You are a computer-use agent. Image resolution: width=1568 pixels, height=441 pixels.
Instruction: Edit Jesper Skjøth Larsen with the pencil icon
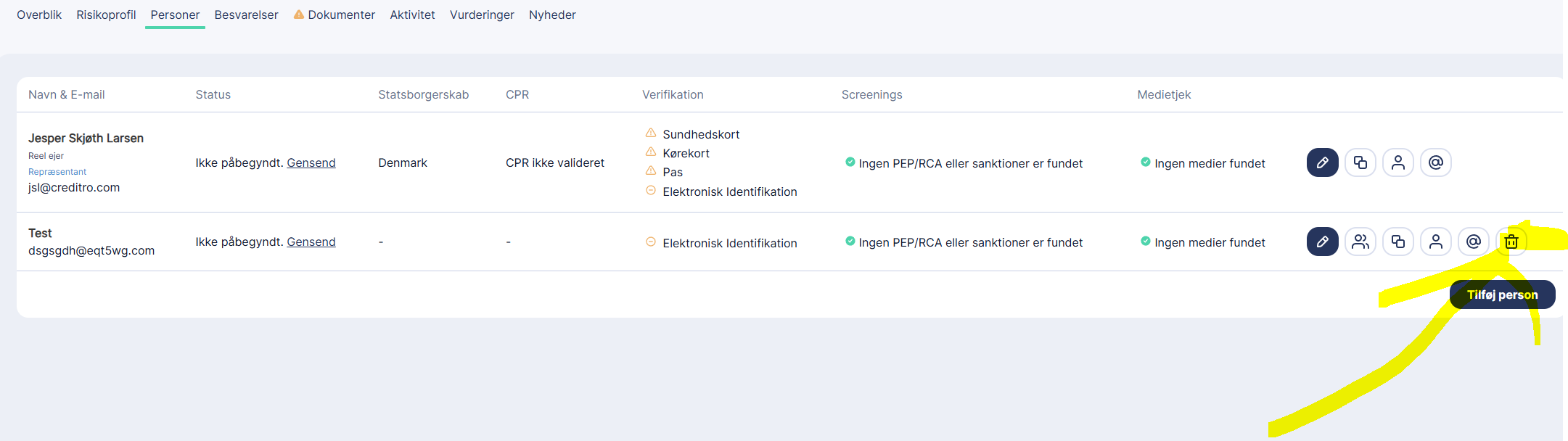tap(1322, 162)
